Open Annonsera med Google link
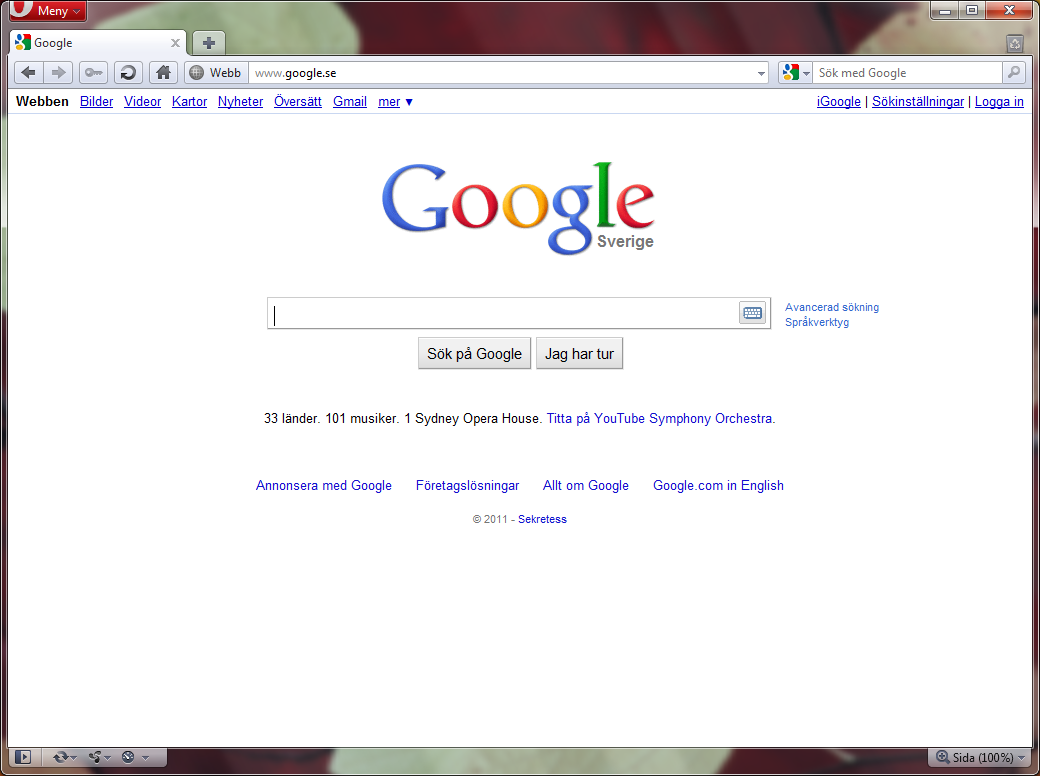The image size is (1040, 776). 324,485
